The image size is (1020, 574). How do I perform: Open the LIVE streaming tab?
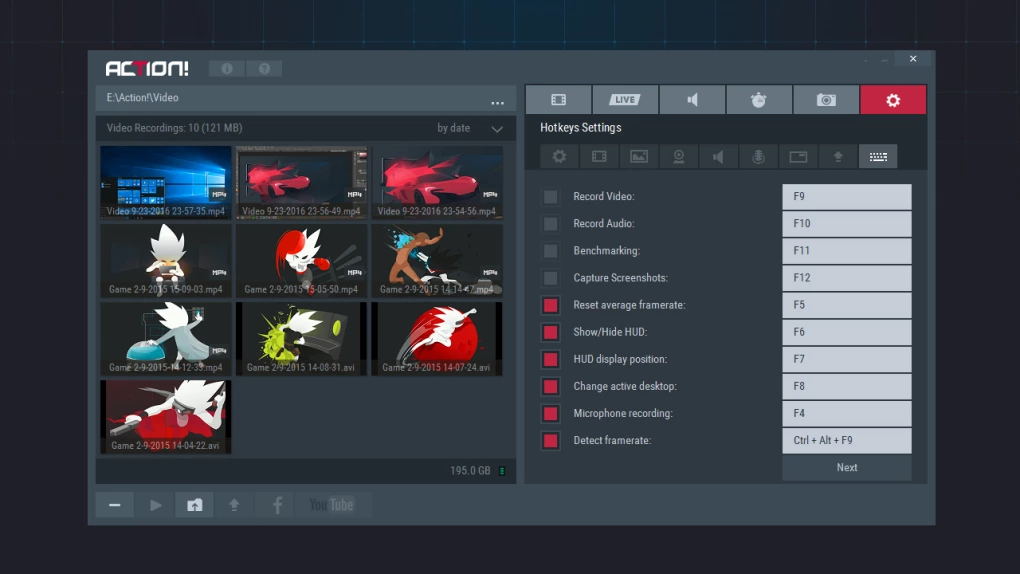[625, 100]
